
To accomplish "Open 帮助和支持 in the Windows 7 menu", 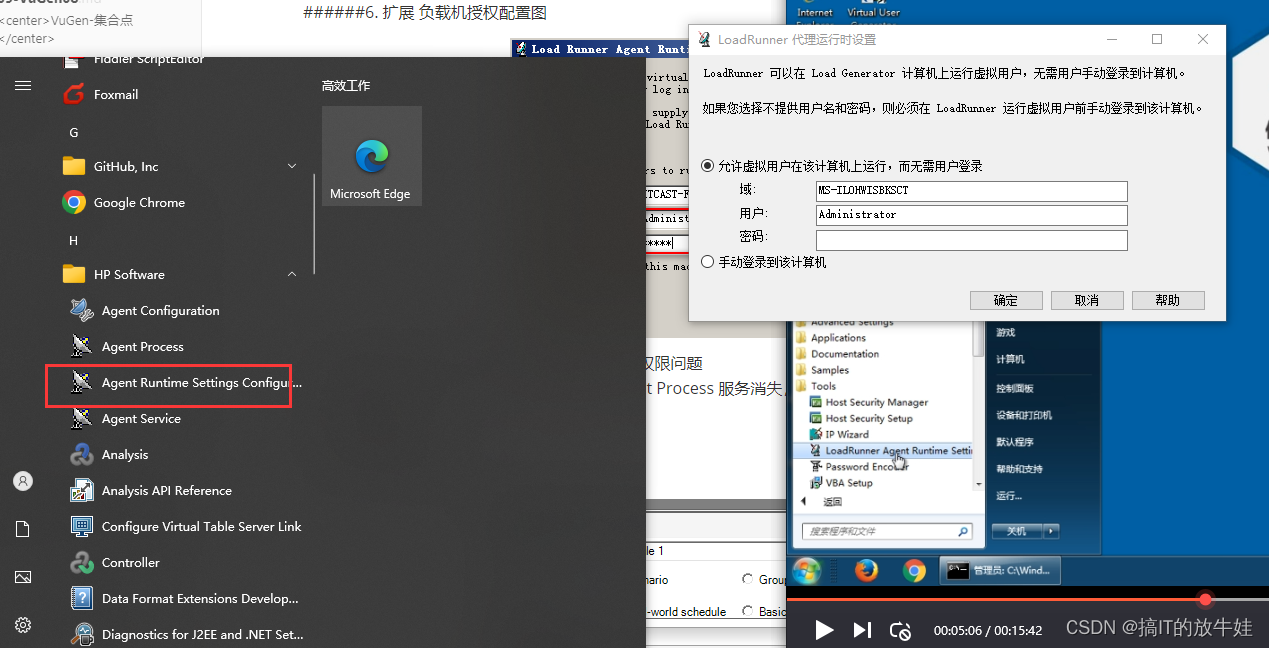I will tap(1020, 469).
